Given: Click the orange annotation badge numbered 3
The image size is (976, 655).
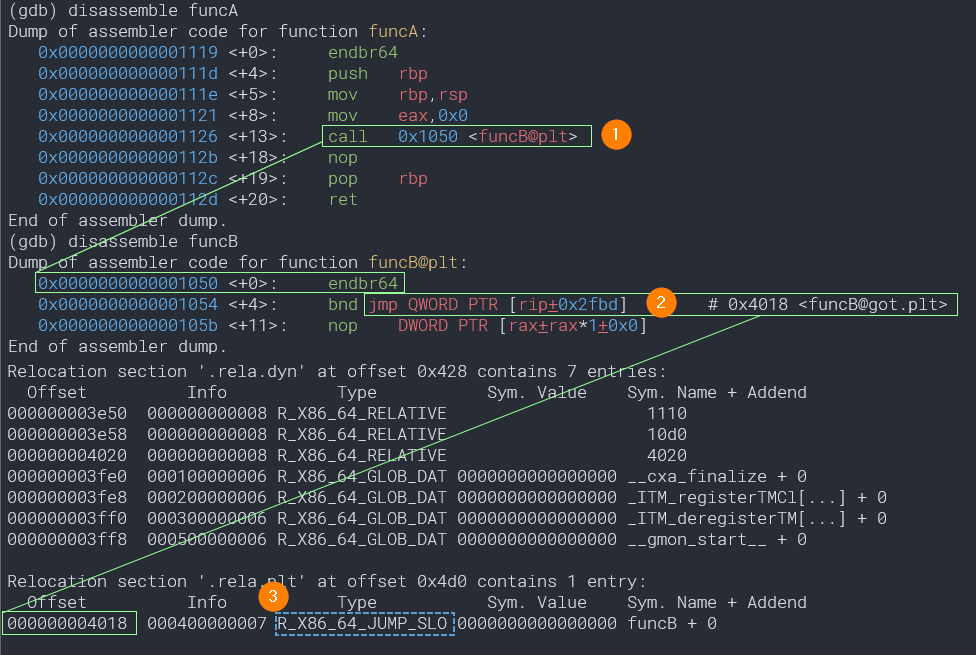Looking at the screenshot, I should coord(273,598).
